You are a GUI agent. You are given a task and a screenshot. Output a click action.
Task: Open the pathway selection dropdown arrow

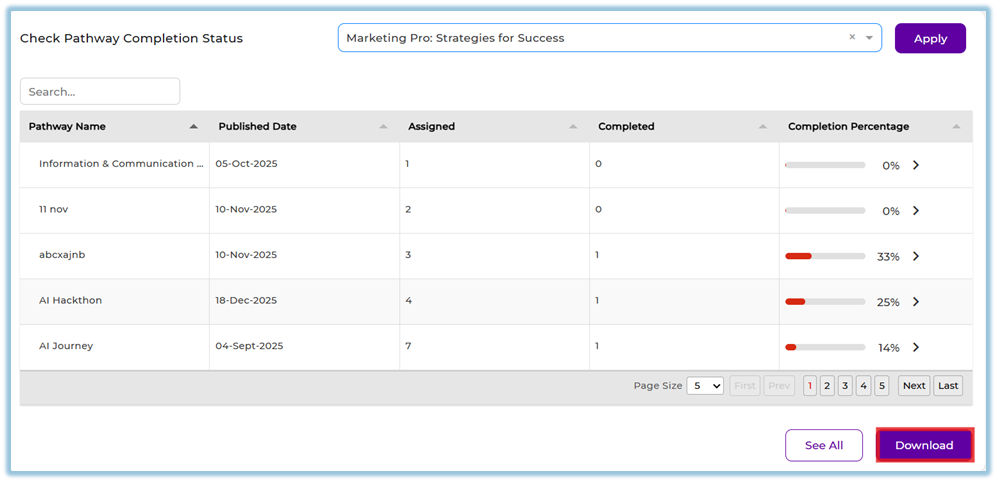[x=870, y=38]
